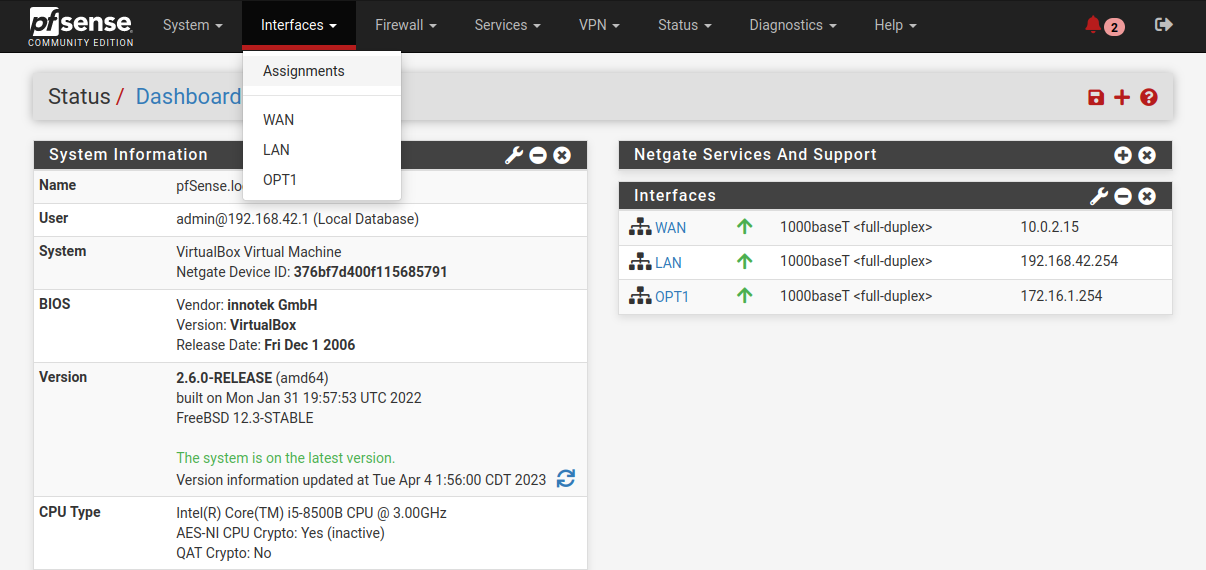The image size is (1206, 570).
Task: Click the LAN network interface icon
Action: click(640, 262)
